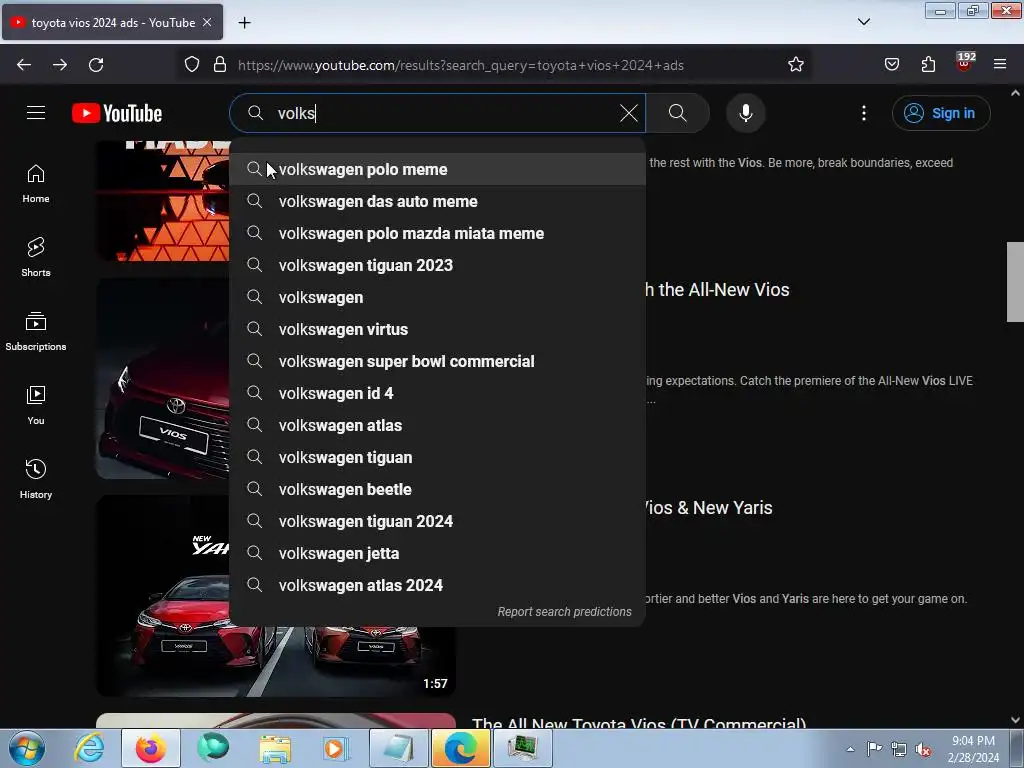Viewport: 1024px width, 768px height.
Task: Open the You section in sidebar
Action: click(x=36, y=406)
